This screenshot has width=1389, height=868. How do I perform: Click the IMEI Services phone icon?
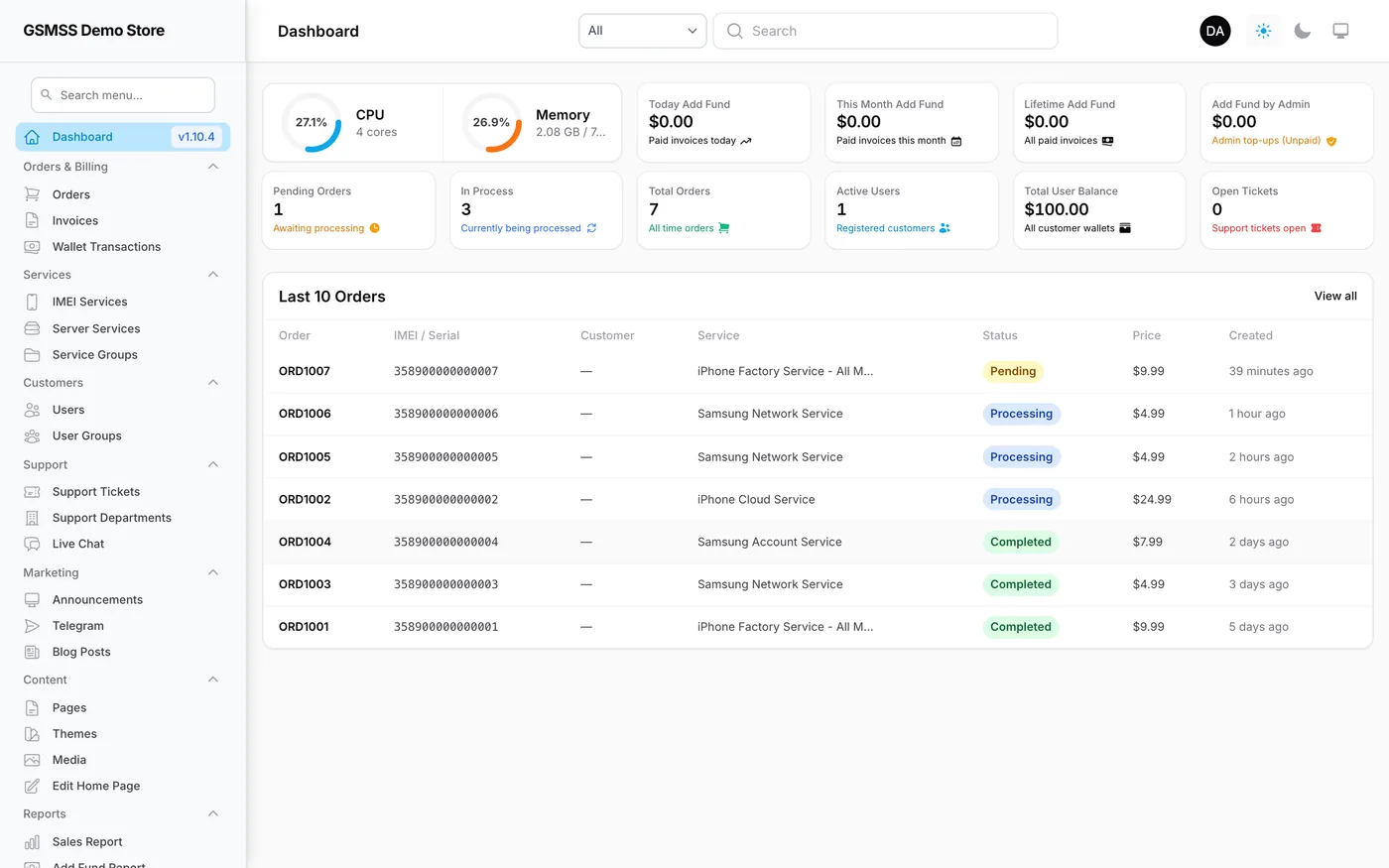click(32, 302)
